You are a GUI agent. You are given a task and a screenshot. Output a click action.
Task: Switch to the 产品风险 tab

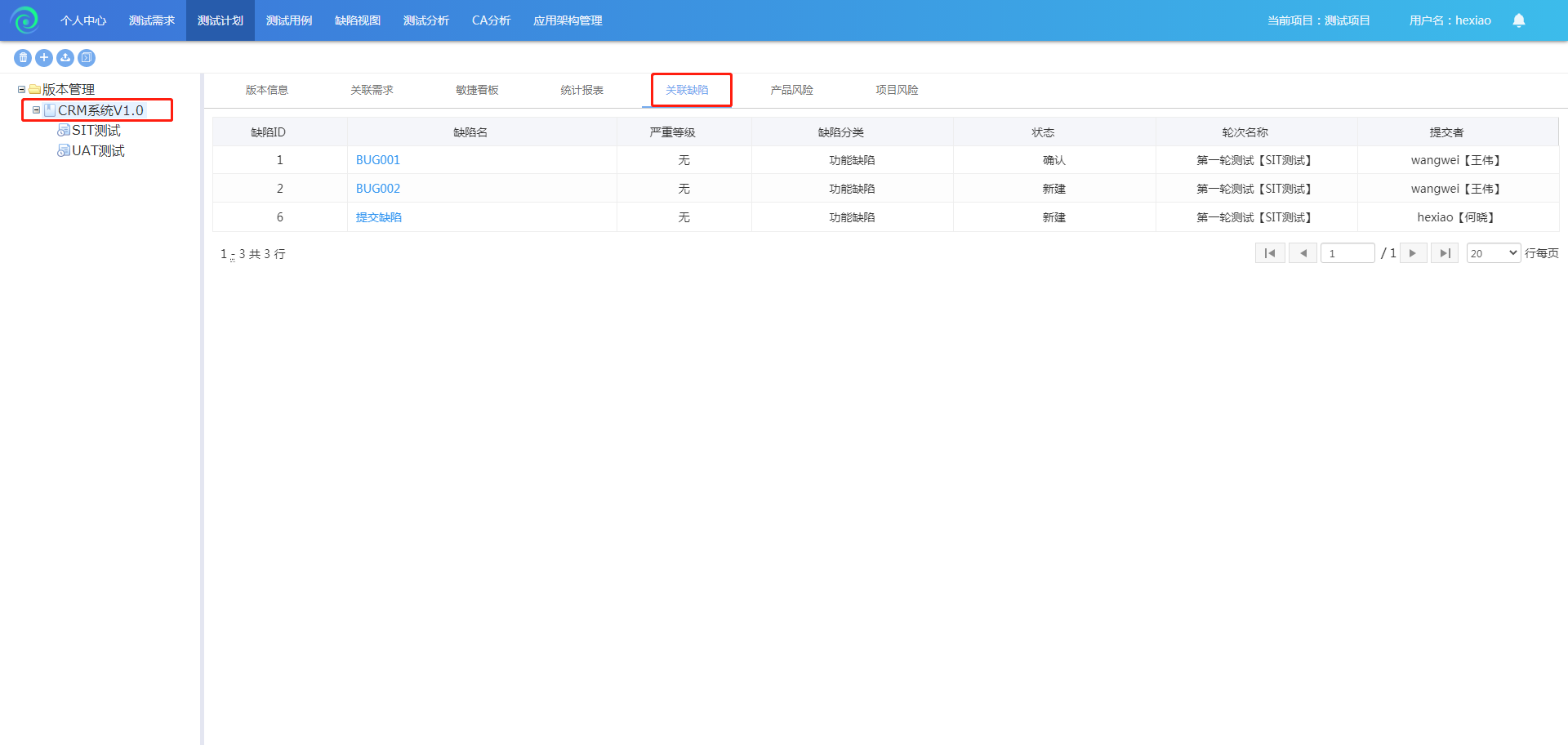[791, 90]
